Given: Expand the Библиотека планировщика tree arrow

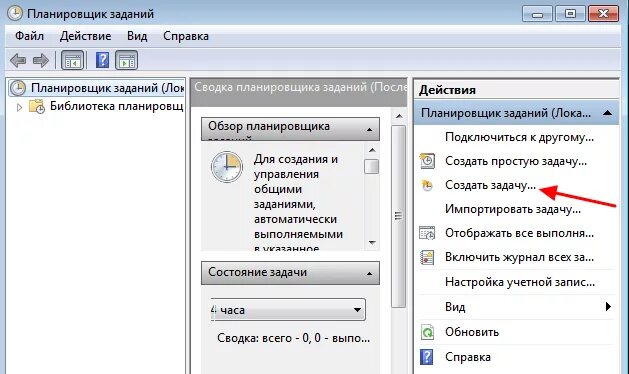Looking at the screenshot, I should pyautogui.click(x=19, y=107).
